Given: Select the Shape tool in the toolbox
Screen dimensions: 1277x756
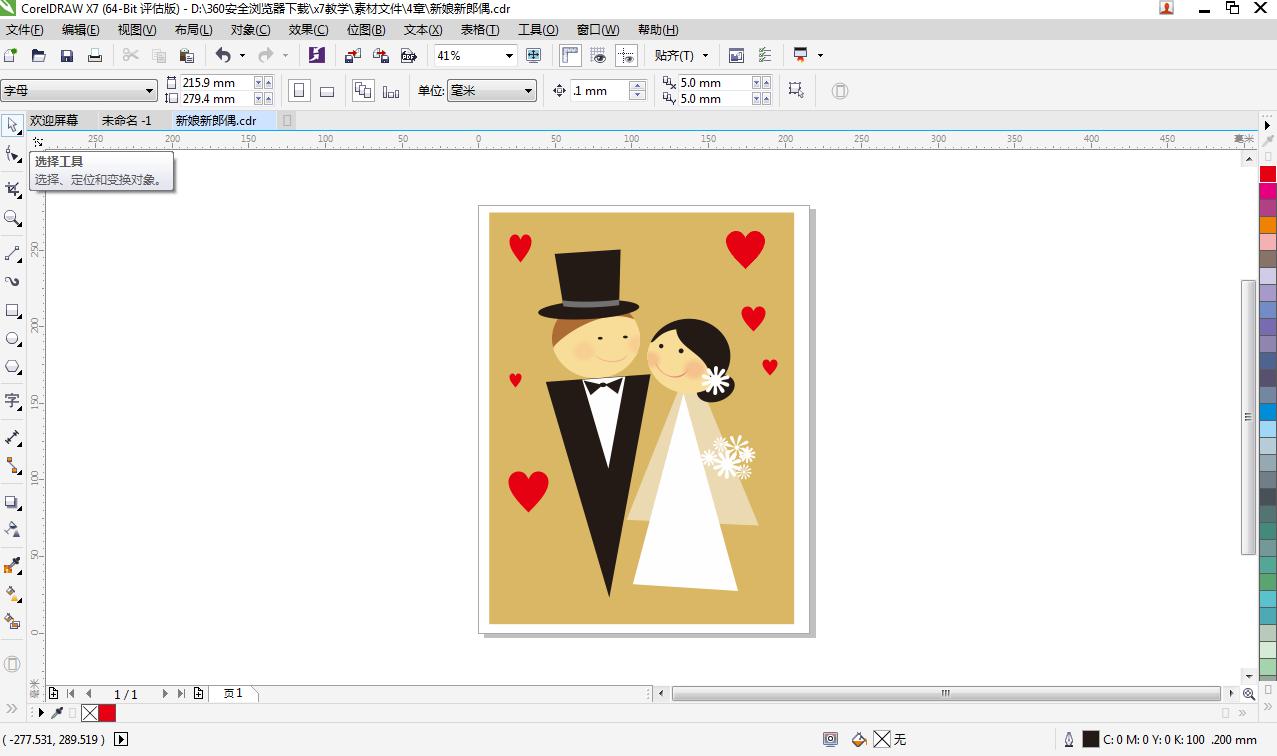Looking at the screenshot, I should pos(12,153).
